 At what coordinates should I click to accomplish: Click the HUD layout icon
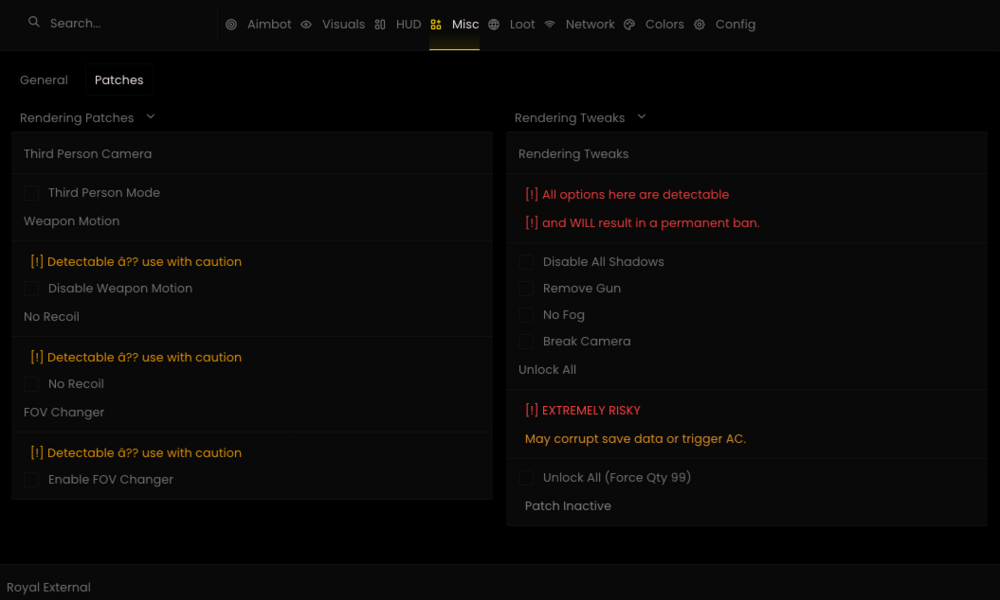tap(380, 24)
